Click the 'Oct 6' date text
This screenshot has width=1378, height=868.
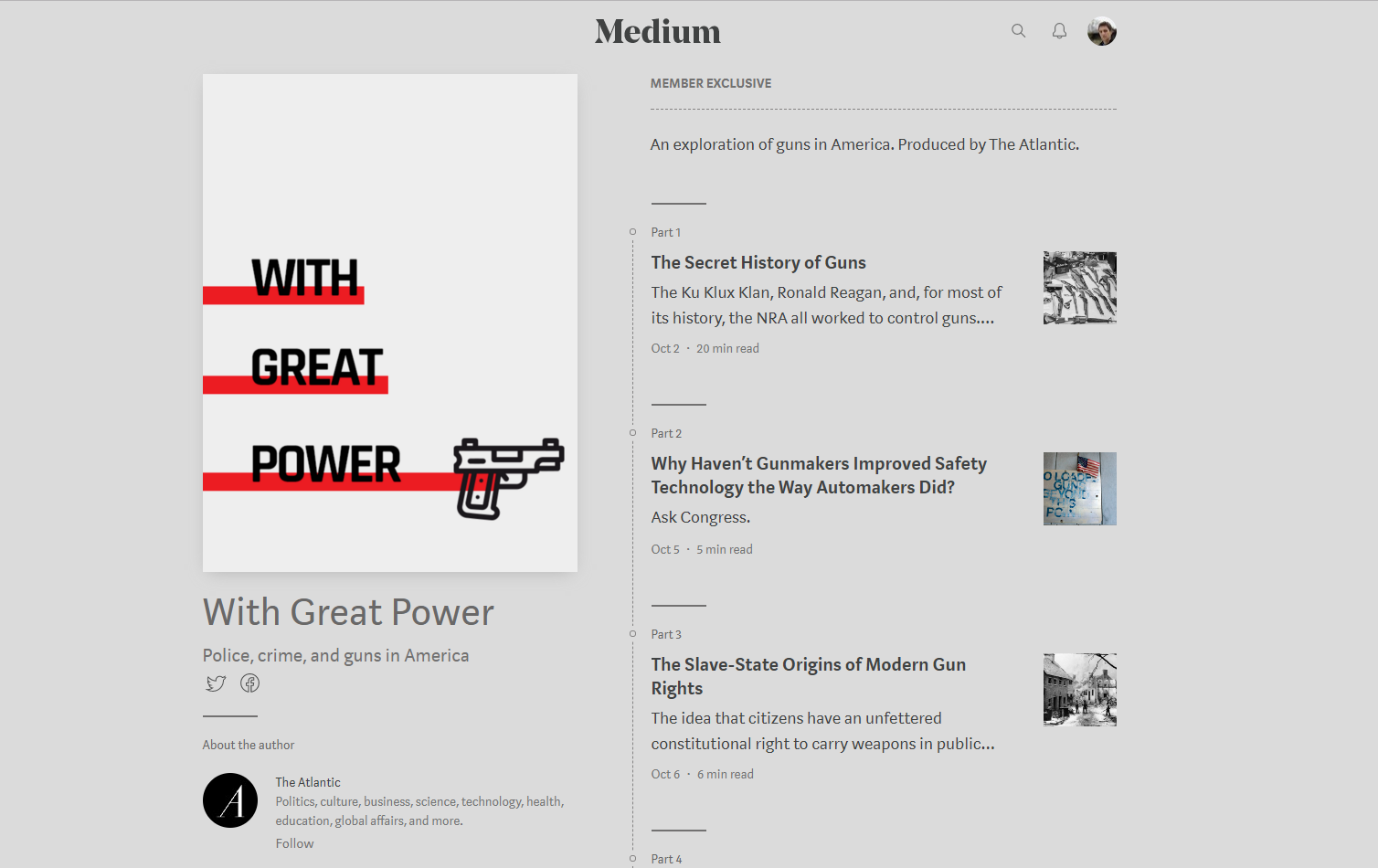pos(665,774)
